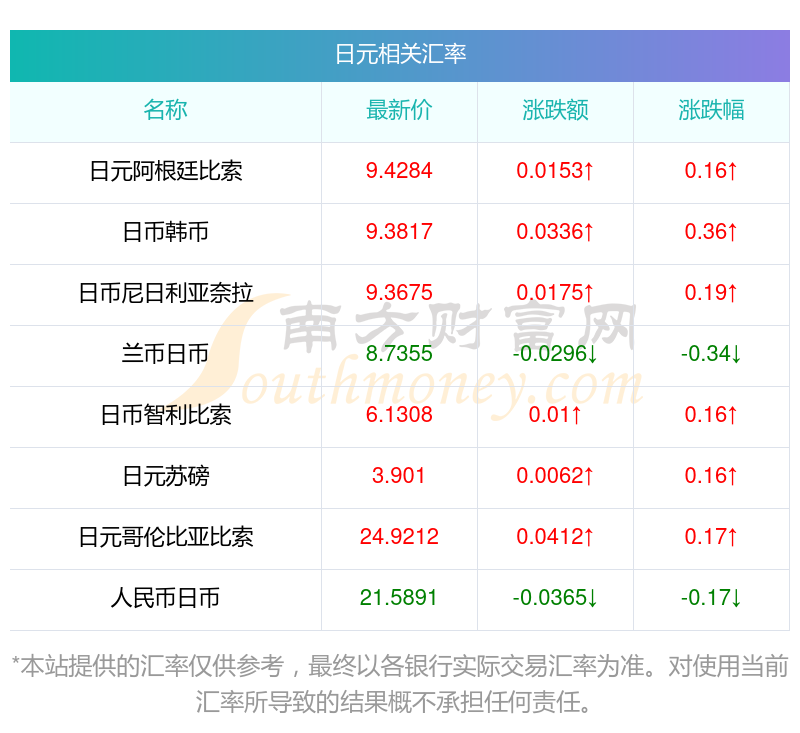The image size is (800, 733).
Task: Select the row name 兰币日币
Action: (165, 354)
